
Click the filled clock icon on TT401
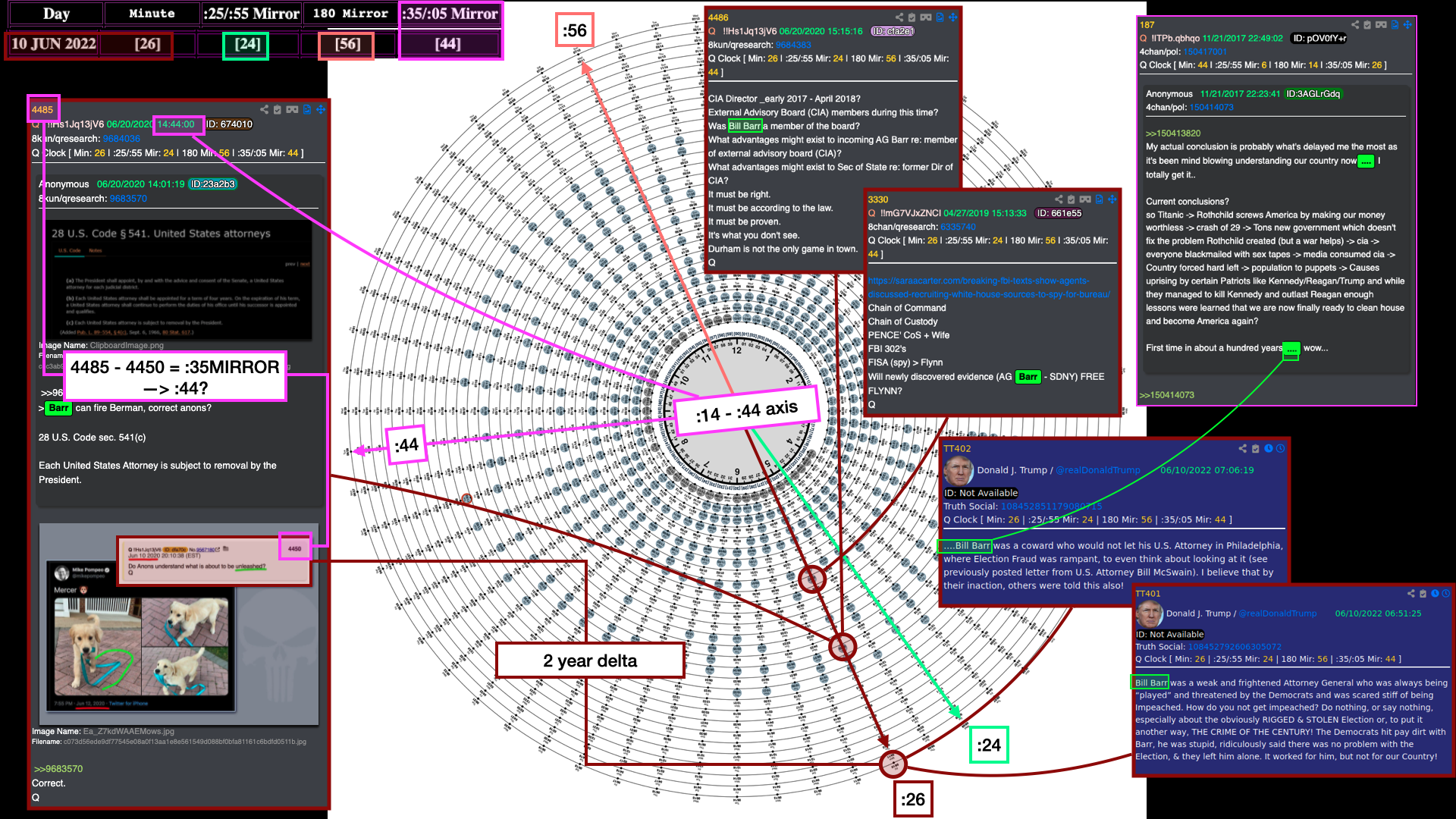(1435, 594)
